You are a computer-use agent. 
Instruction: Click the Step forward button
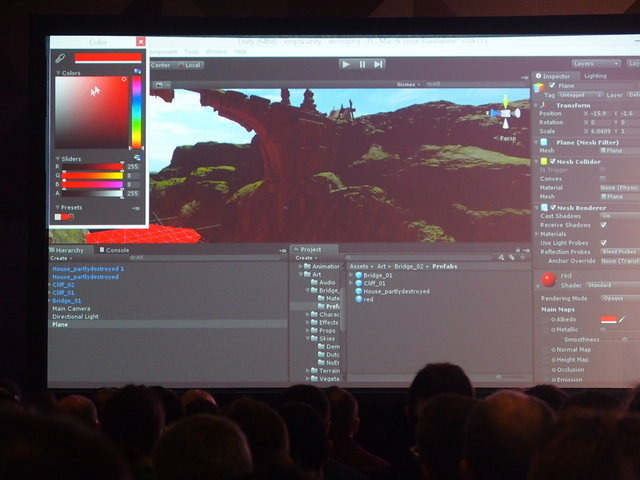pyautogui.click(x=378, y=64)
